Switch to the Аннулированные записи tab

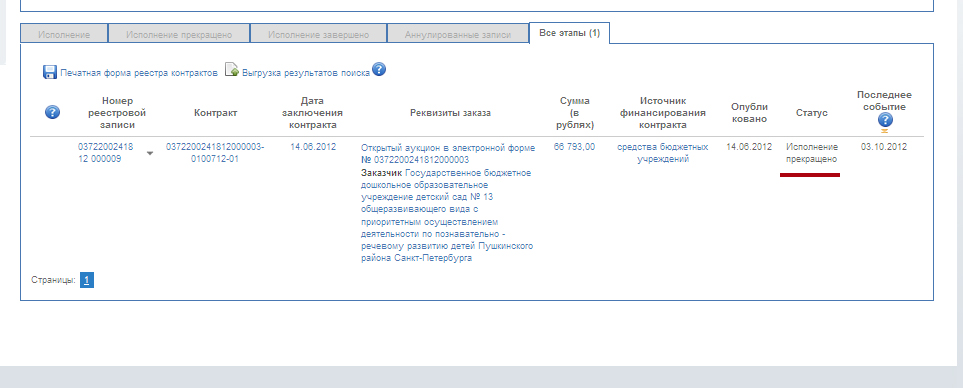458,34
